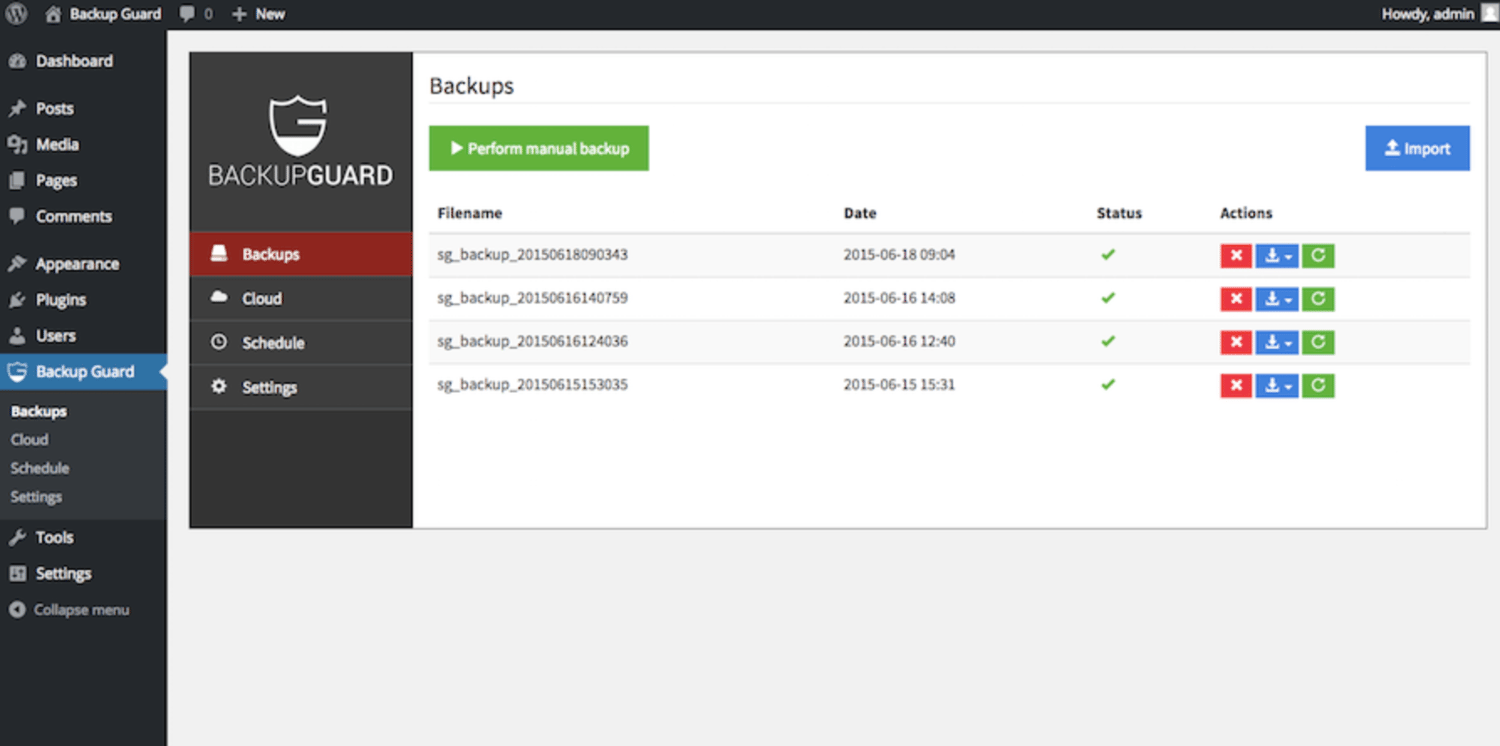Image resolution: width=1500 pixels, height=746 pixels.
Task: Click the BackupGuard shield logo
Action: (299, 126)
